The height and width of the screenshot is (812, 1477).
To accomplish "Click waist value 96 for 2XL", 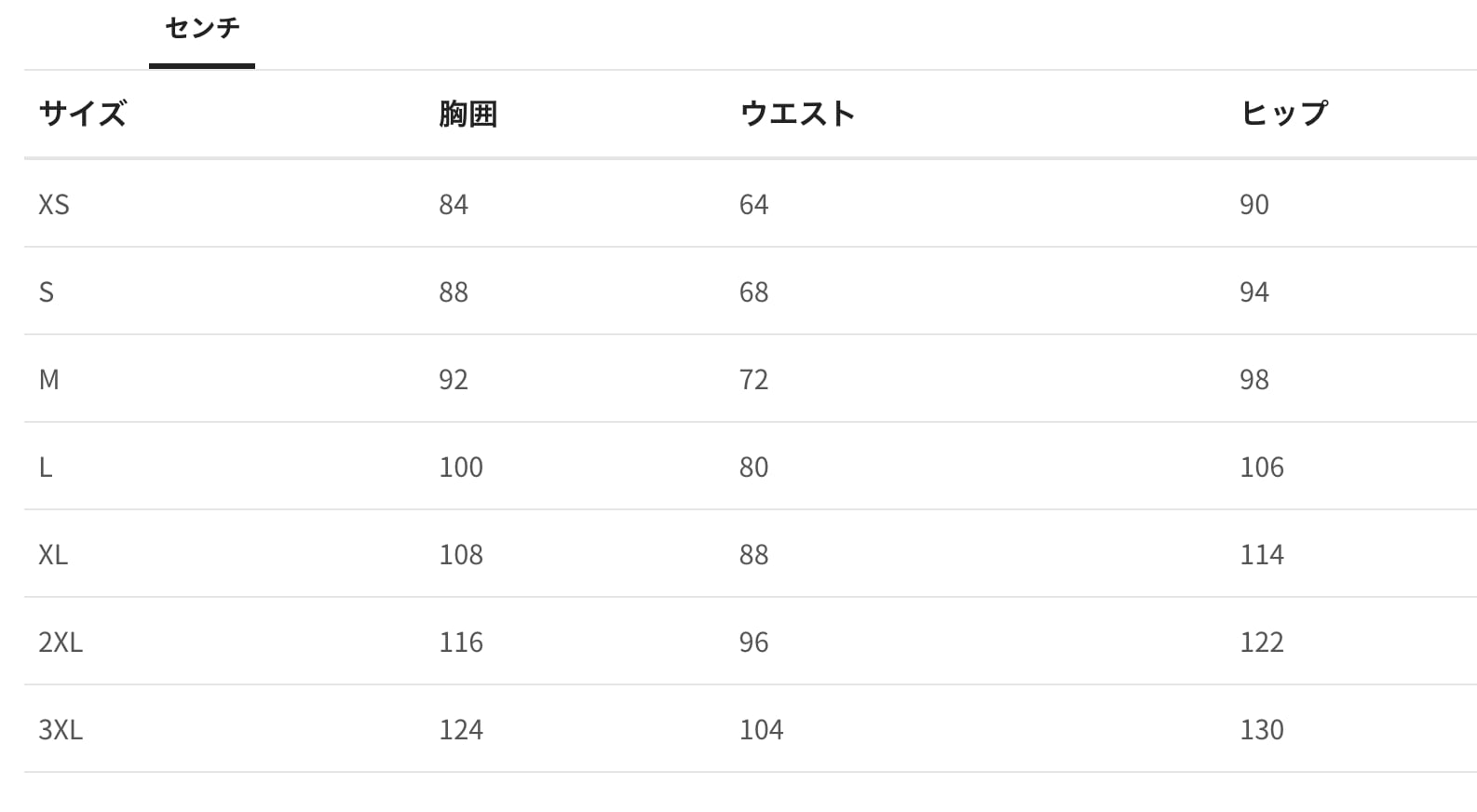I will point(753,643).
